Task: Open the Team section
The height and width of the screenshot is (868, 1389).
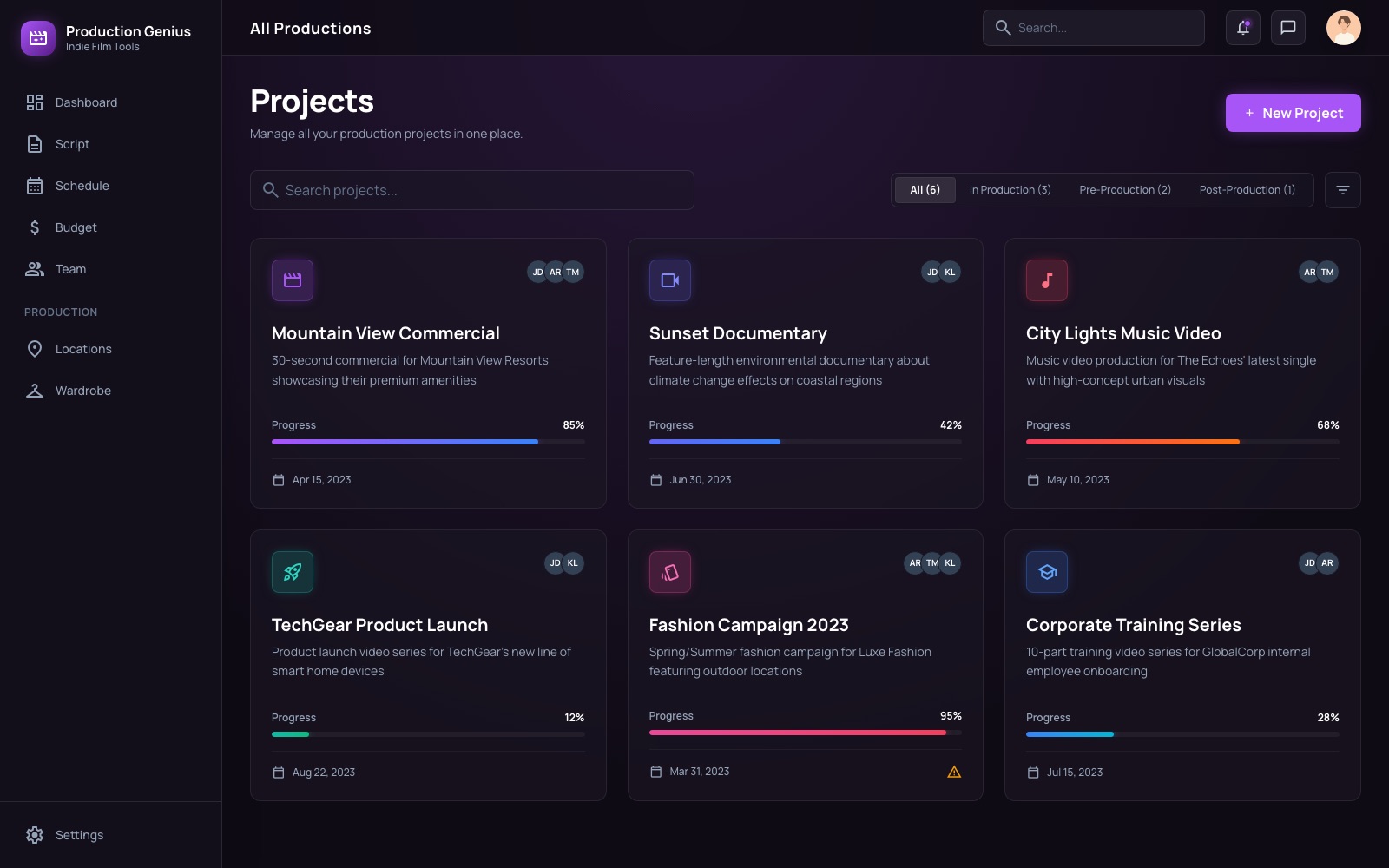Action: click(111, 269)
